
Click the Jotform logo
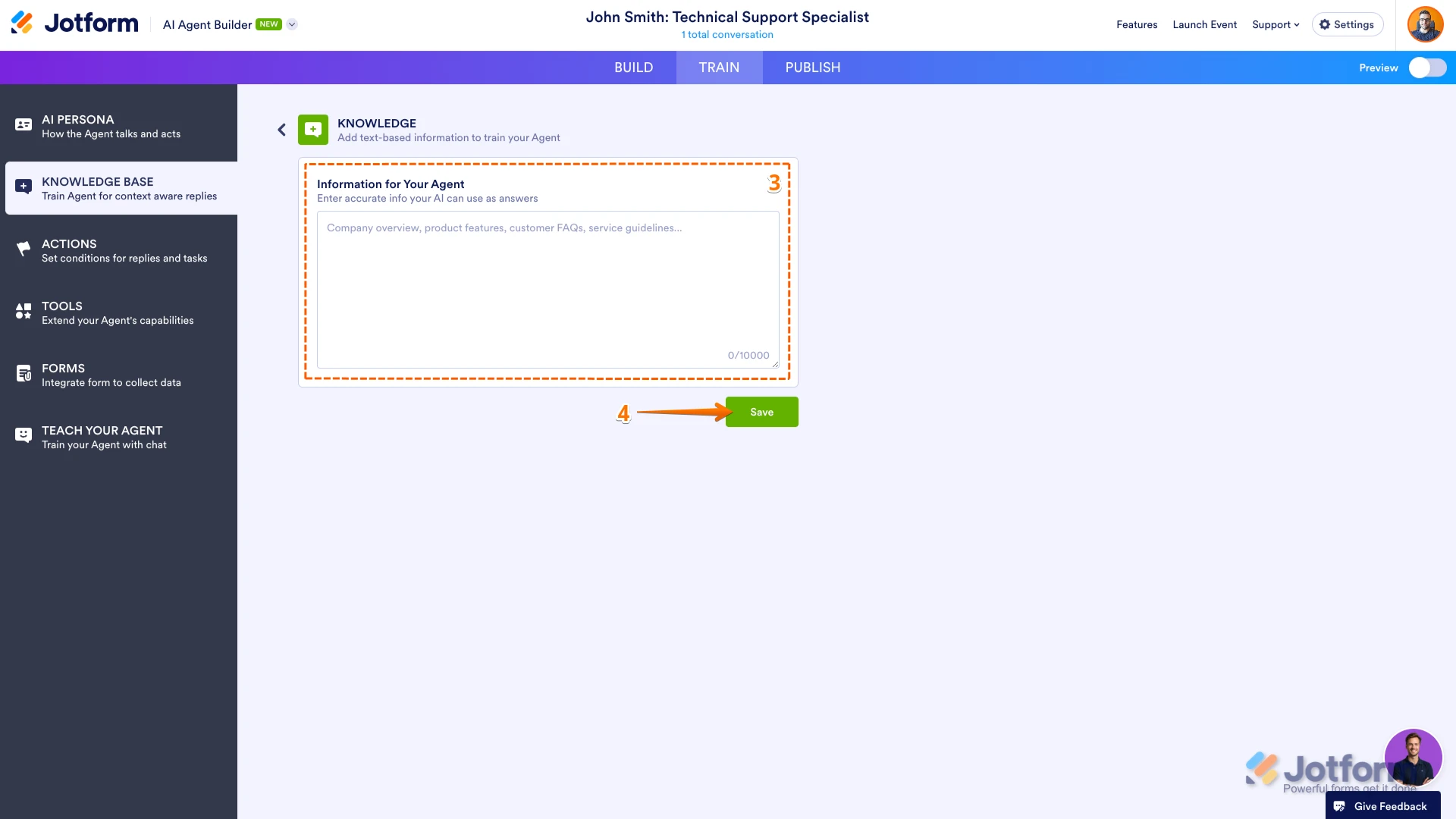pyautogui.click(x=74, y=22)
